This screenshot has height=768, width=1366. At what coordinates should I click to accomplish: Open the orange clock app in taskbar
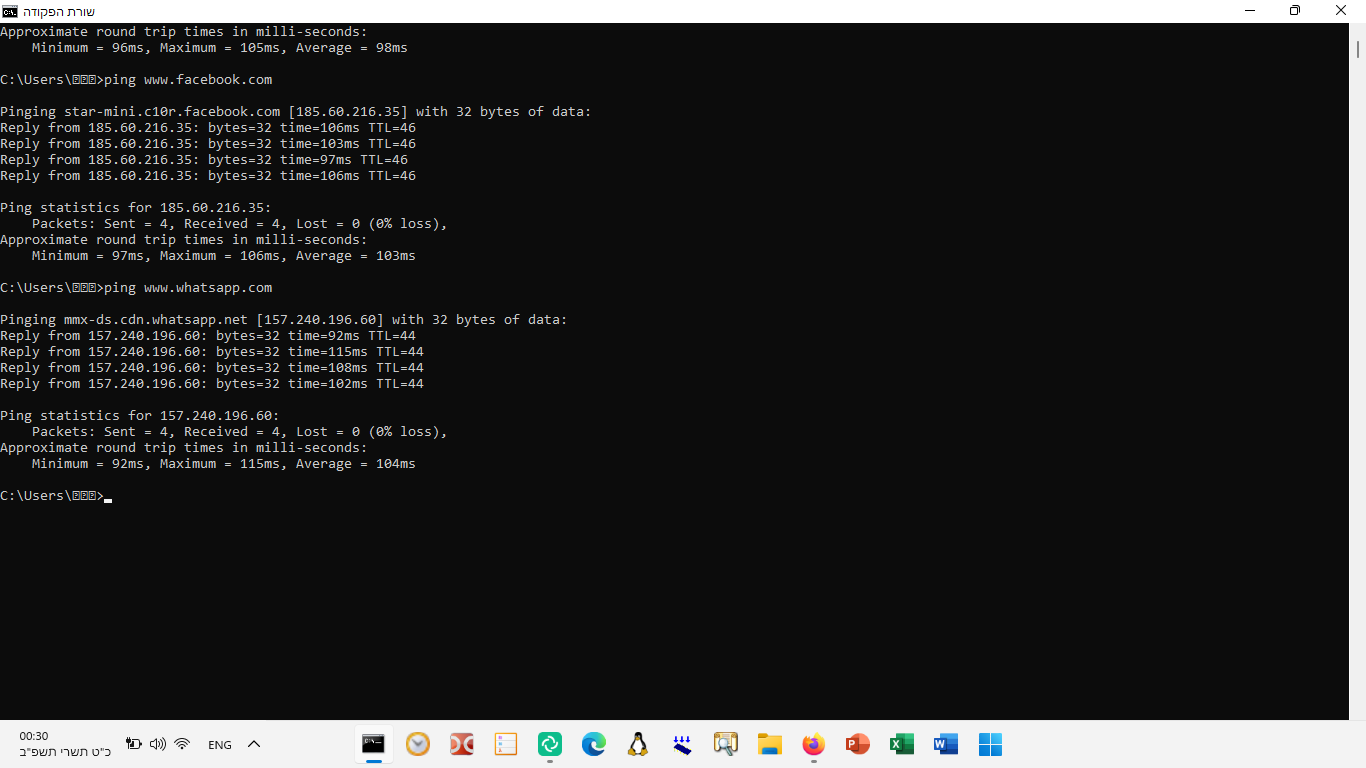coord(418,744)
